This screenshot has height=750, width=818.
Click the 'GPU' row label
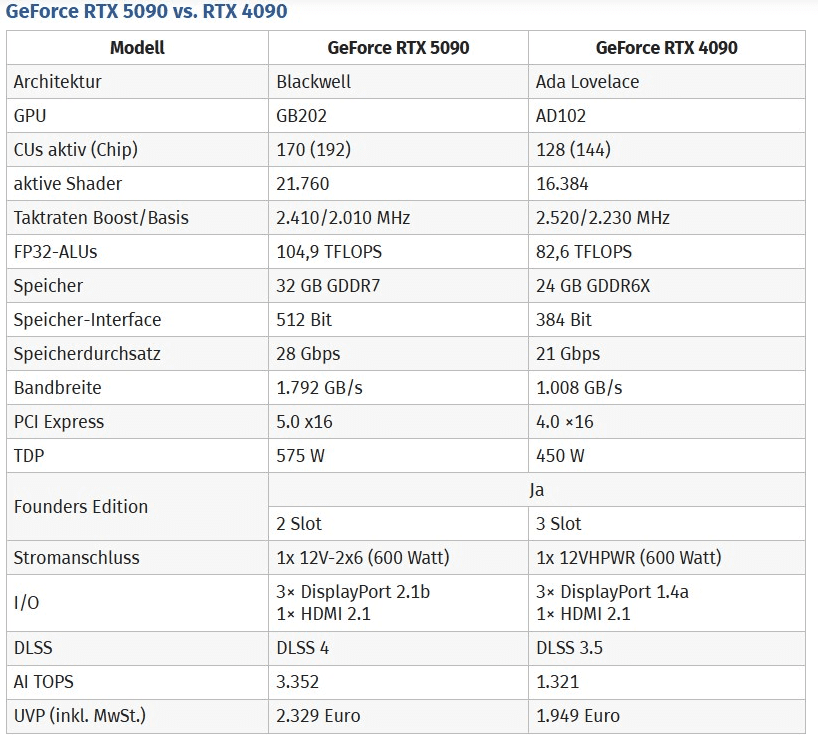click(x=30, y=115)
